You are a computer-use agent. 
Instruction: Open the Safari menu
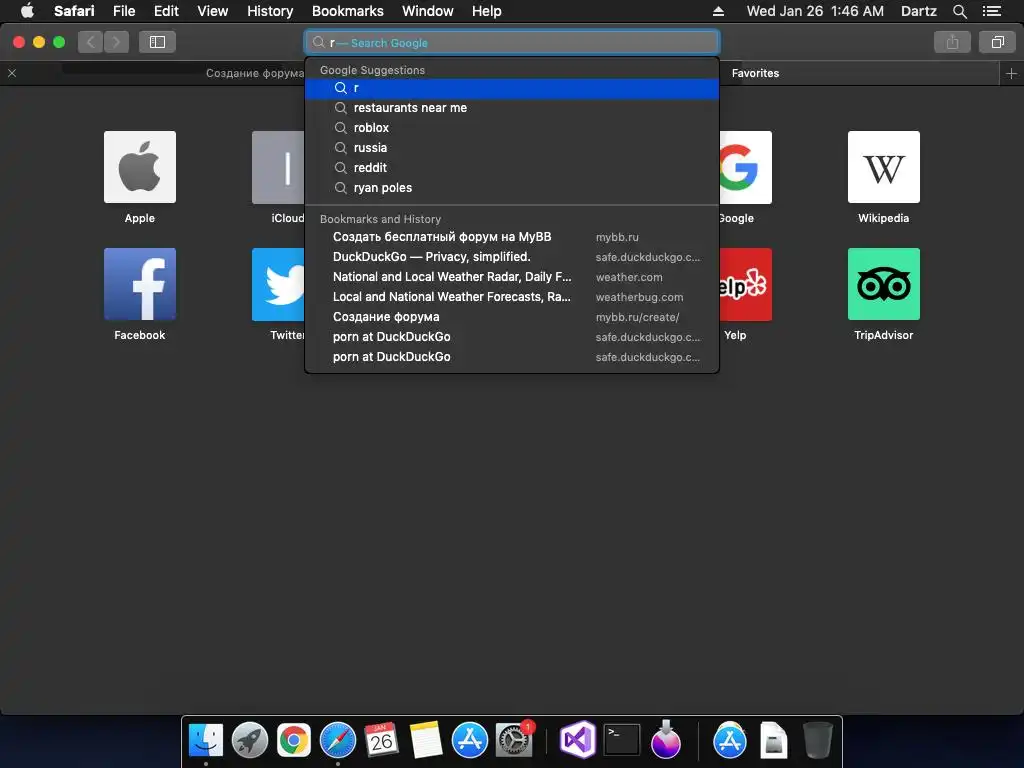tap(74, 11)
